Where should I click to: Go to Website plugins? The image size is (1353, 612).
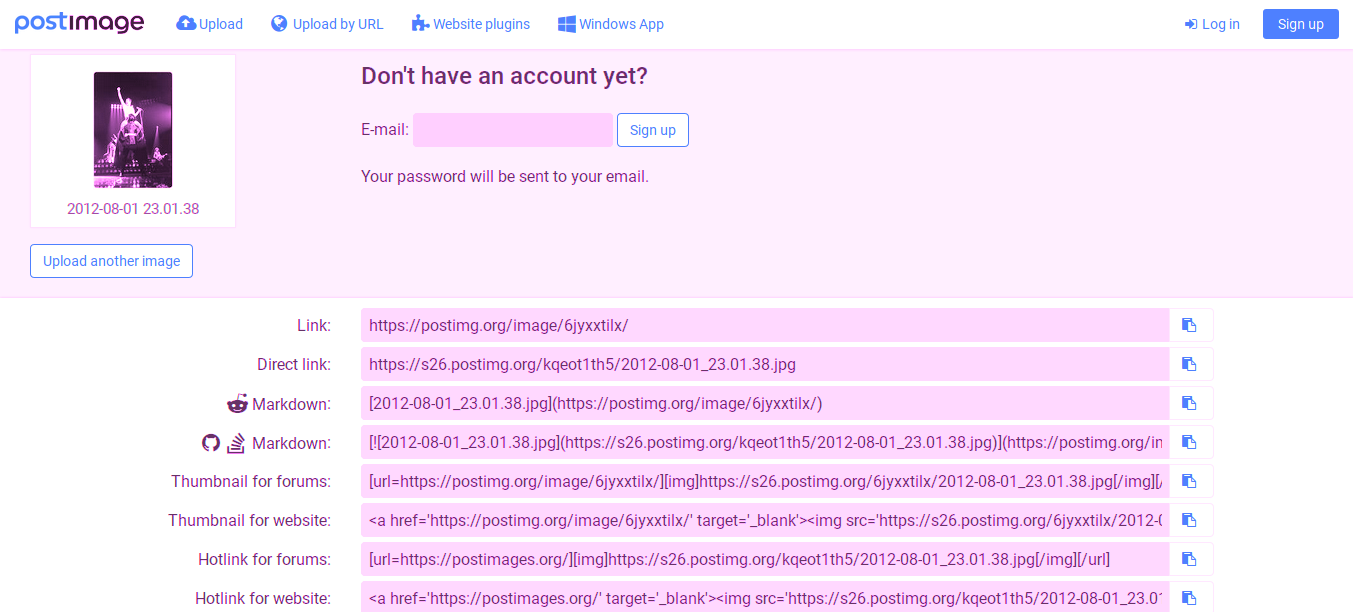point(471,24)
